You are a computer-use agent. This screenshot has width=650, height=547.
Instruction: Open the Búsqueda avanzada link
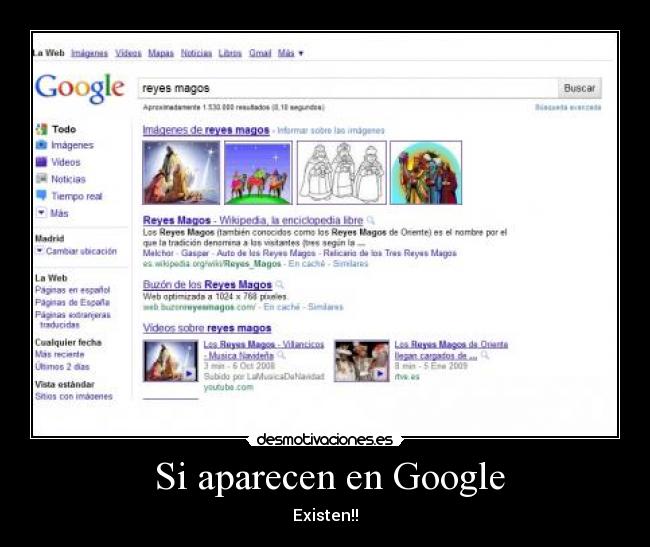tap(568, 107)
